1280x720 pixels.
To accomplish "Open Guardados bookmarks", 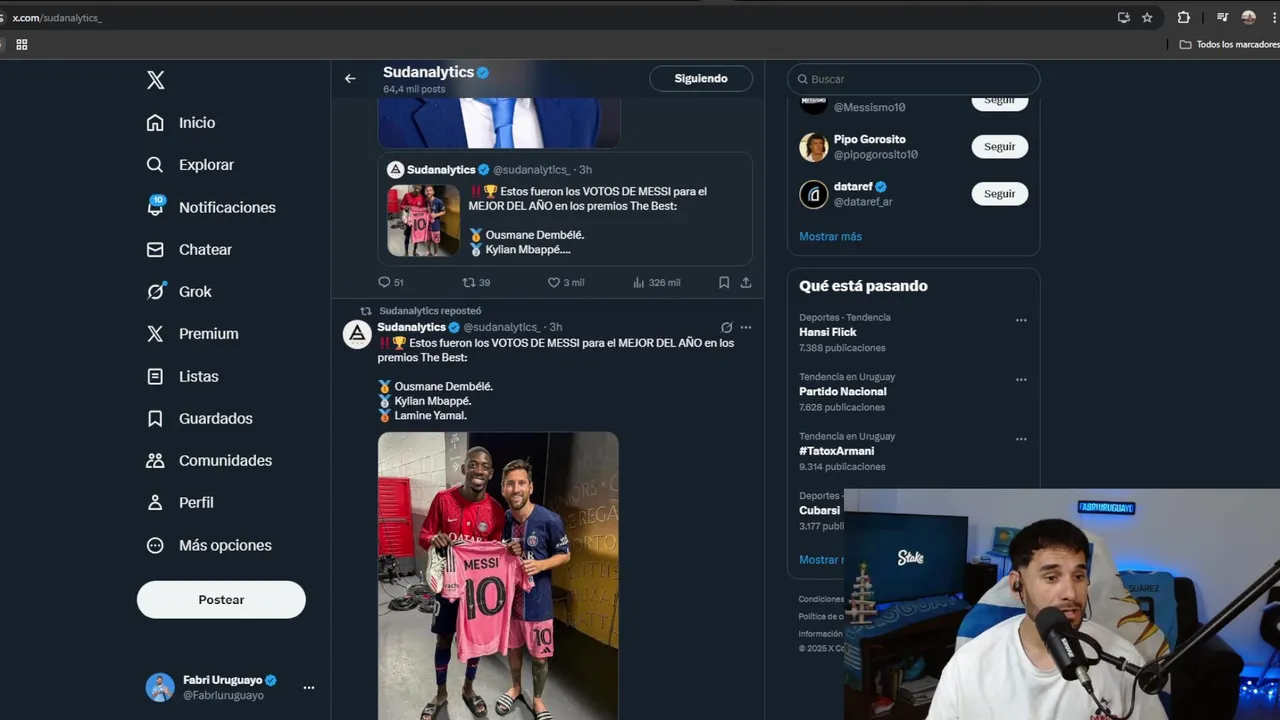I will tap(199, 418).
